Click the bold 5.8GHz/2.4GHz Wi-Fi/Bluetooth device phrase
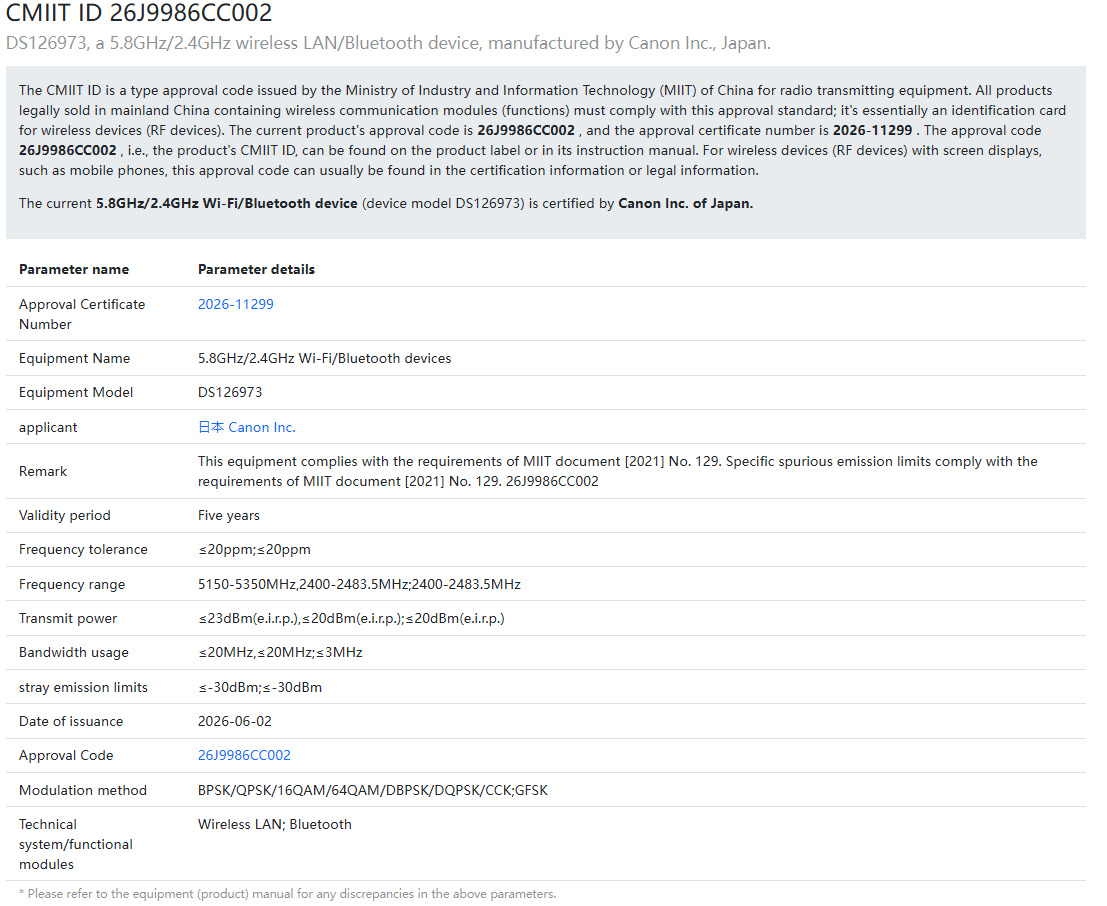Screen dimensions: 1107x906 click(227, 203)
